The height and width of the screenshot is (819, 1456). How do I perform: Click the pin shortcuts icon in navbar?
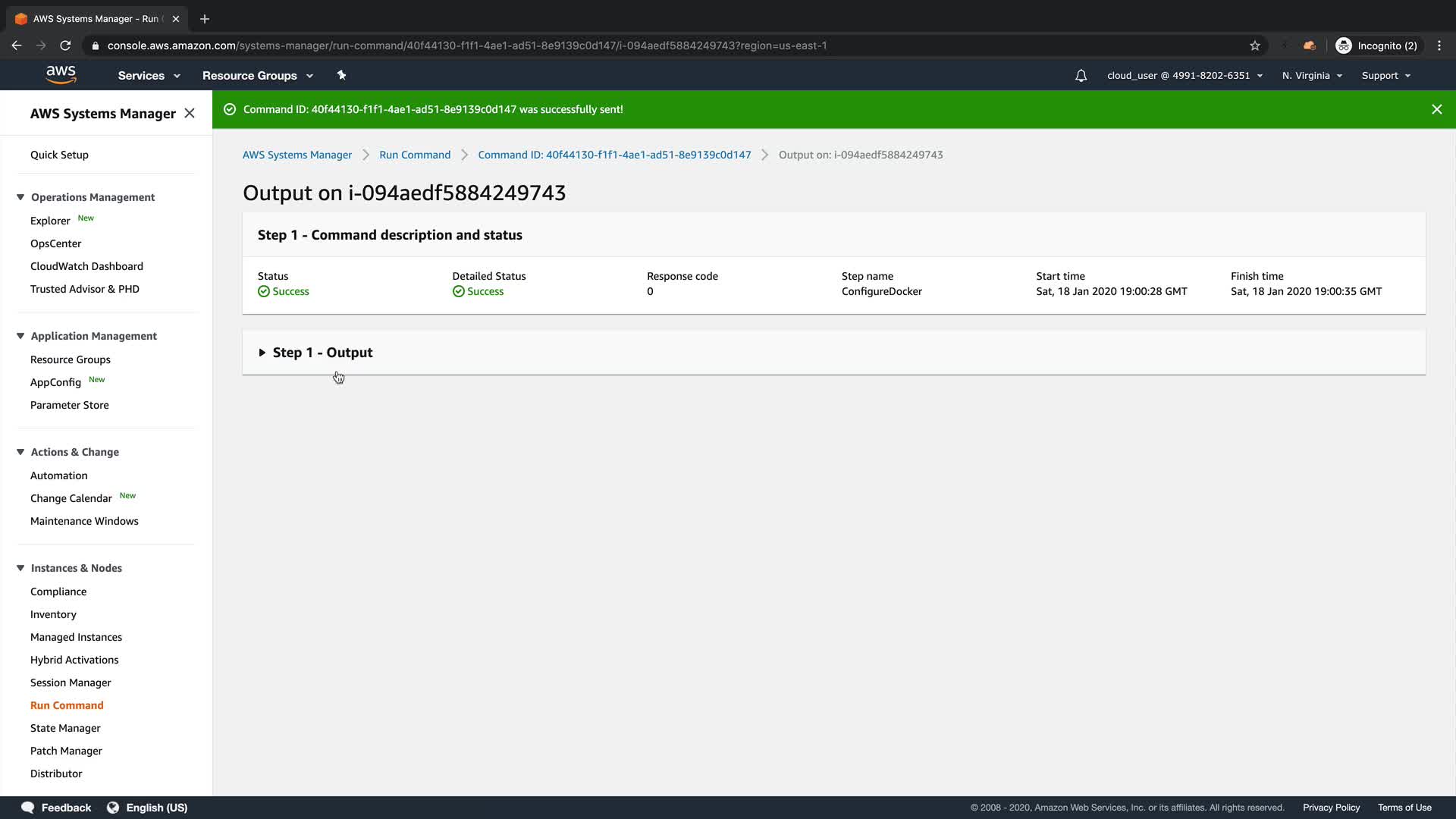pos(341,75)
